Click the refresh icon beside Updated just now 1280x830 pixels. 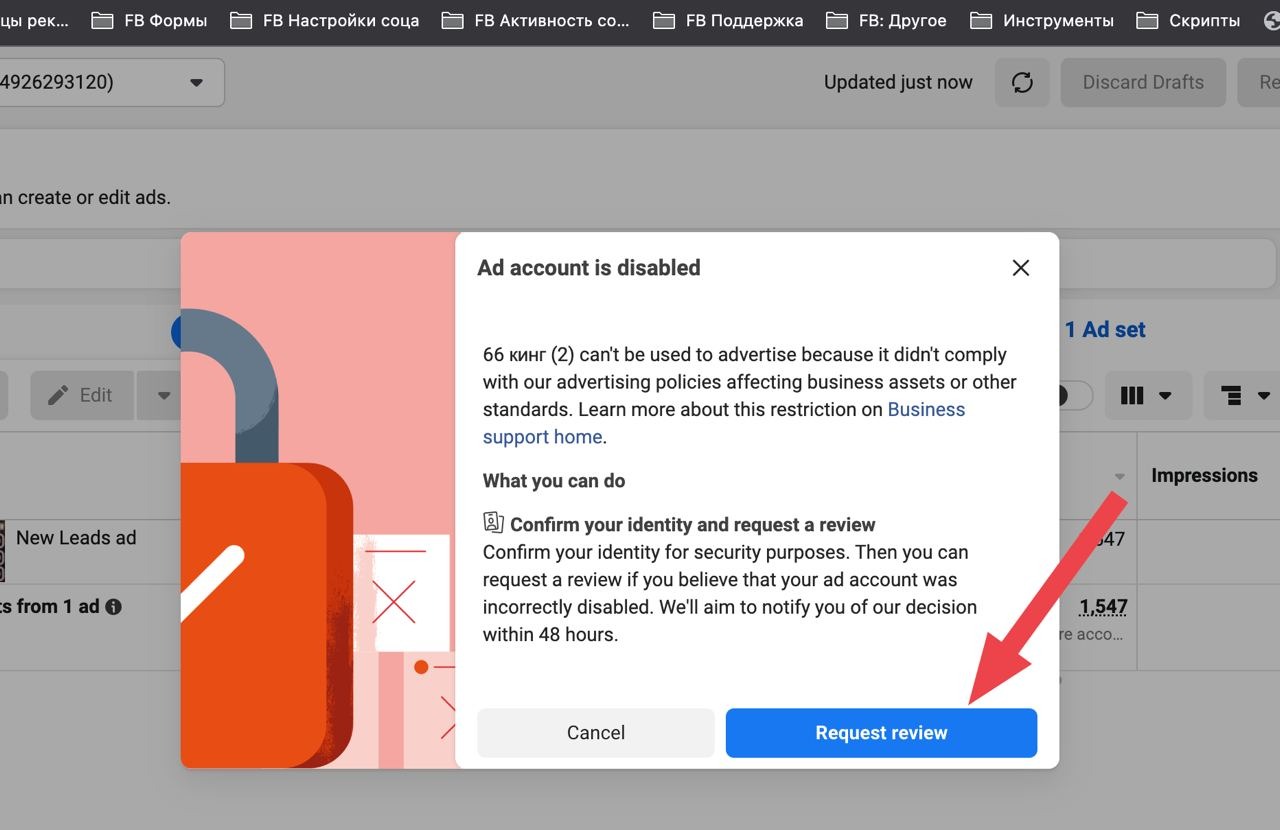point(1022,82)
